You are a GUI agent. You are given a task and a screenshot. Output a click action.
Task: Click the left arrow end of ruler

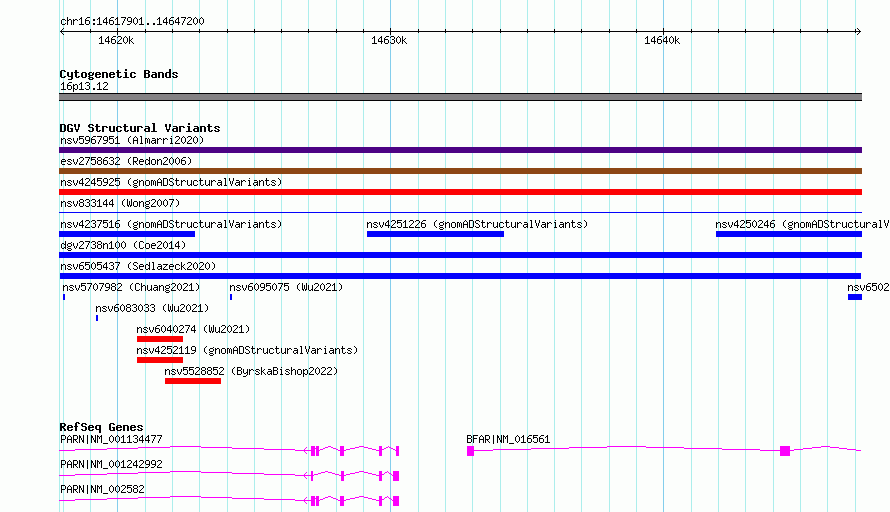pyautogui.click(x=62, y=32)
